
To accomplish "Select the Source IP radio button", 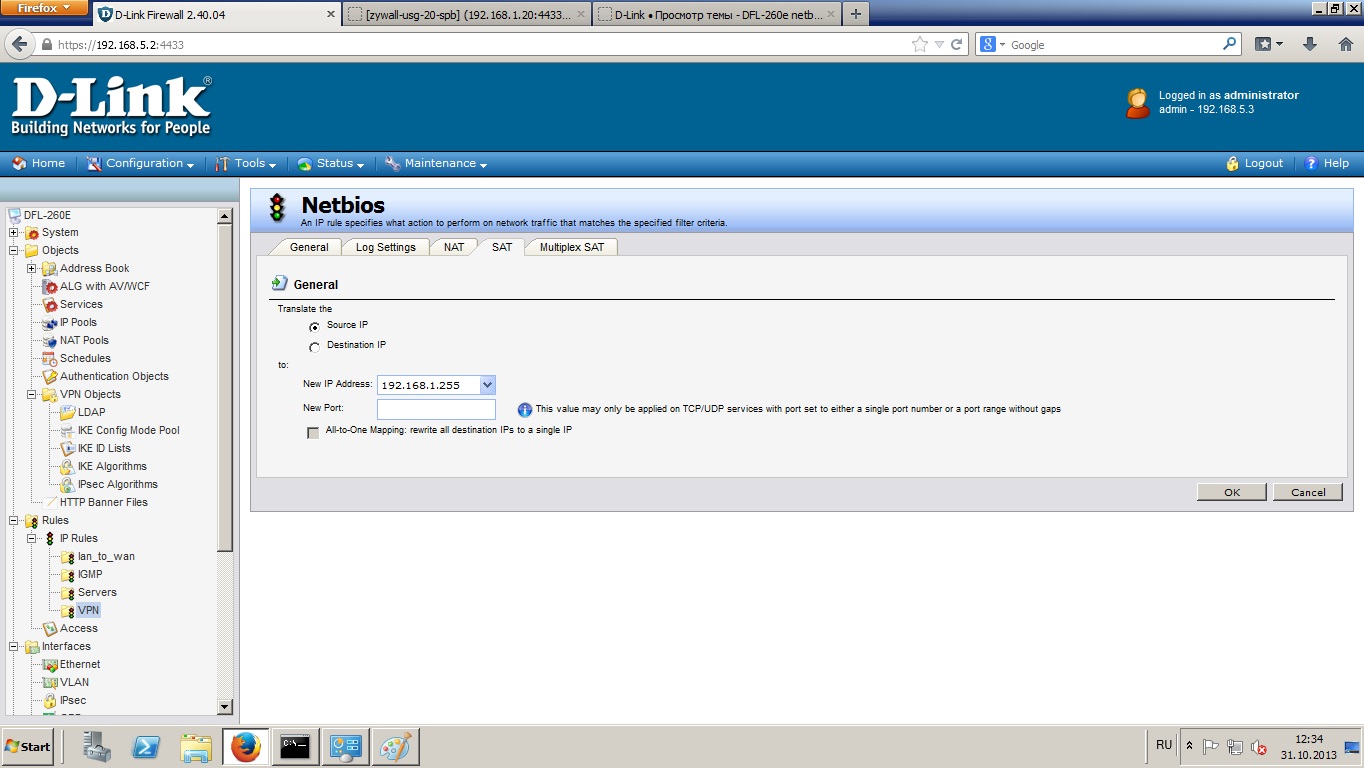I will click(315, 327).
